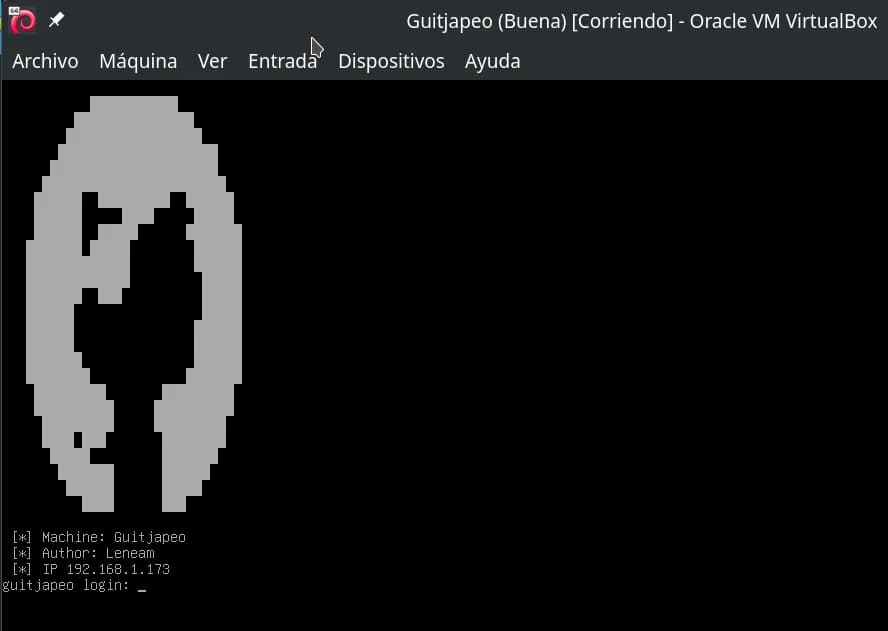Open the Ayuda menu
Screen dimensions: 888x631
pos(492,61)
